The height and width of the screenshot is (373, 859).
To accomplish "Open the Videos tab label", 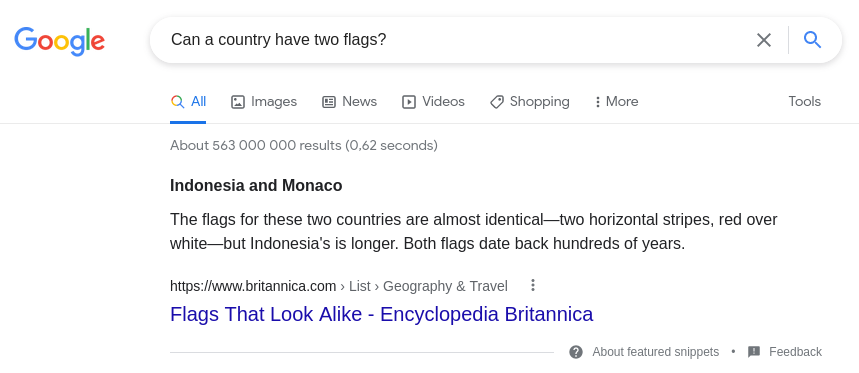I will coord(443,101).
